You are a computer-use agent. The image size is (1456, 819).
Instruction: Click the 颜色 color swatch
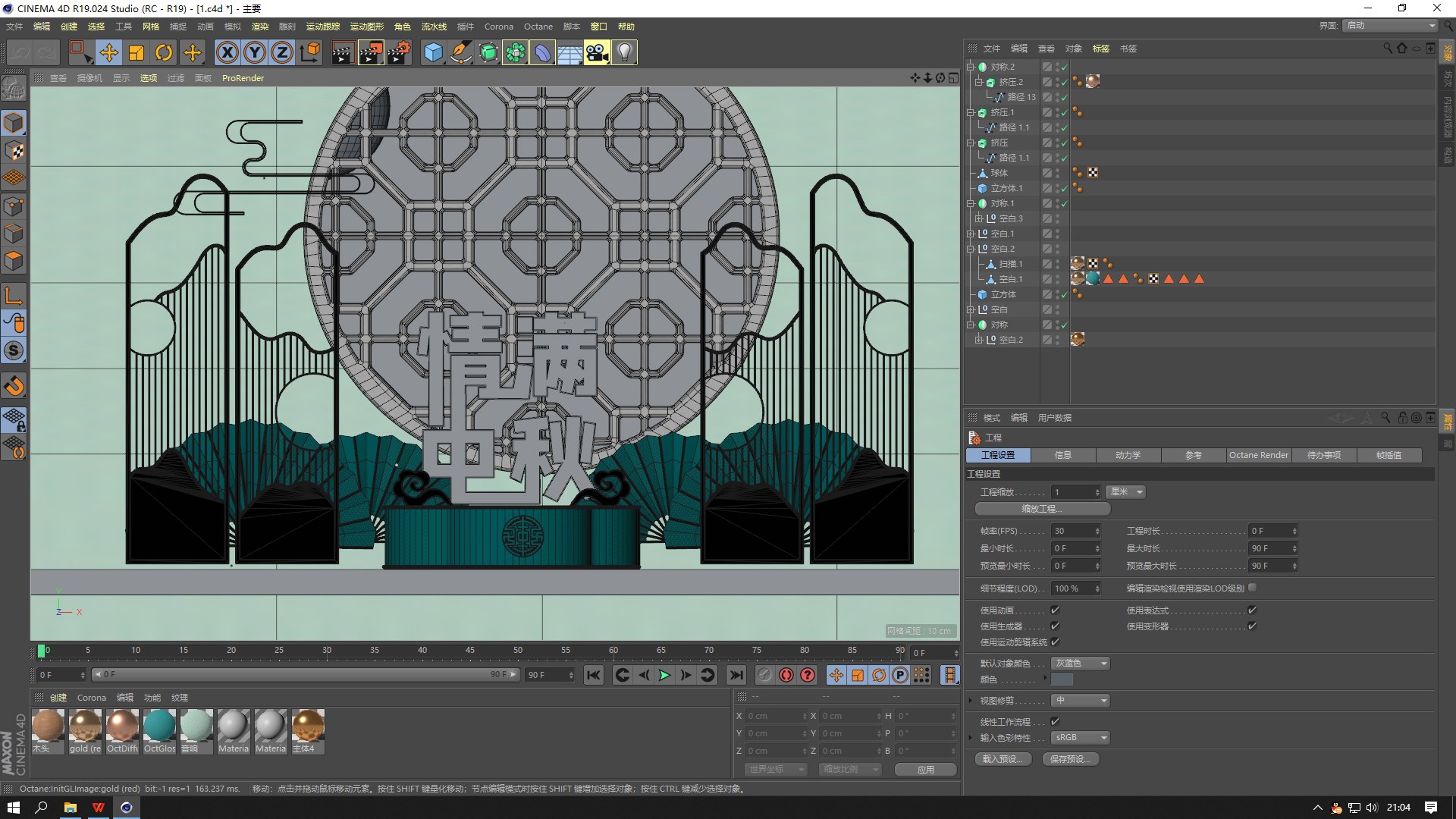point(1062,679)
